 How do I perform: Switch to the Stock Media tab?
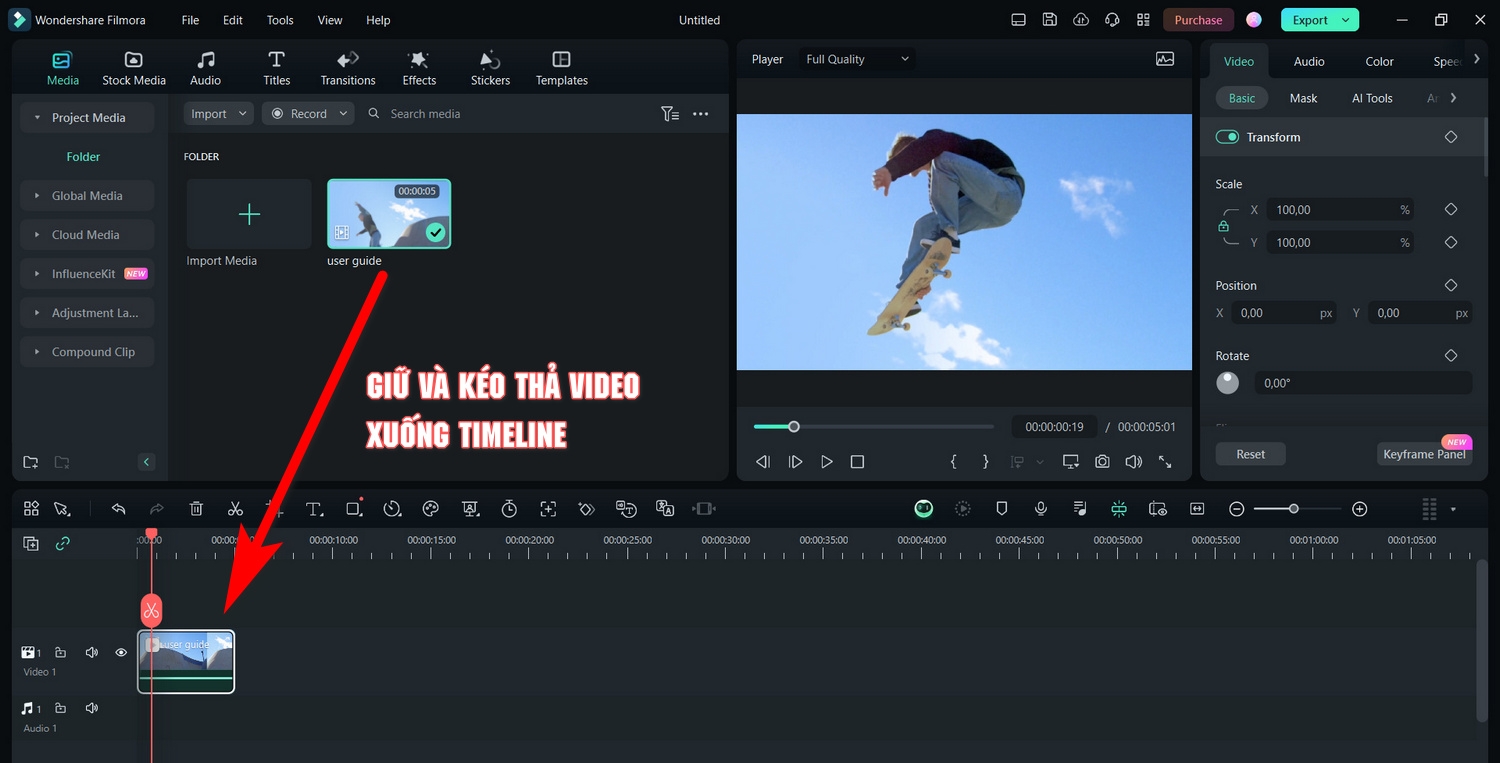(134, 67)
